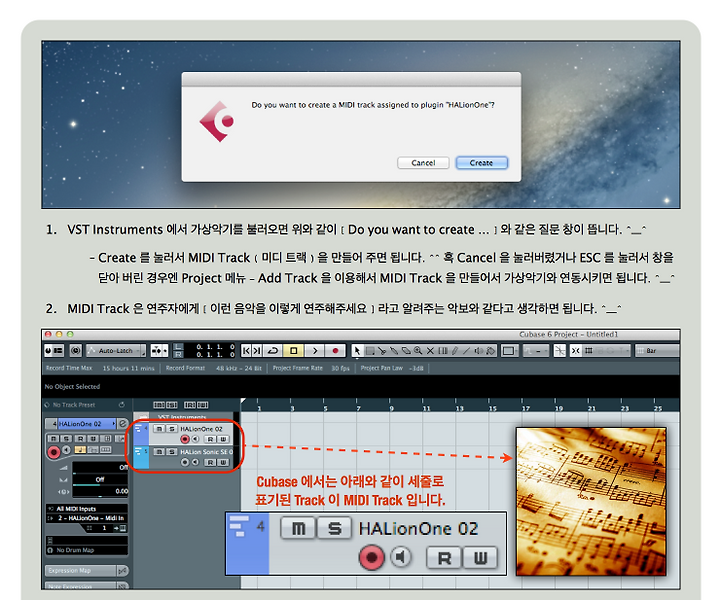
Task: Click Create in the MIDI track dialog
Action: (x=481, y=163)
